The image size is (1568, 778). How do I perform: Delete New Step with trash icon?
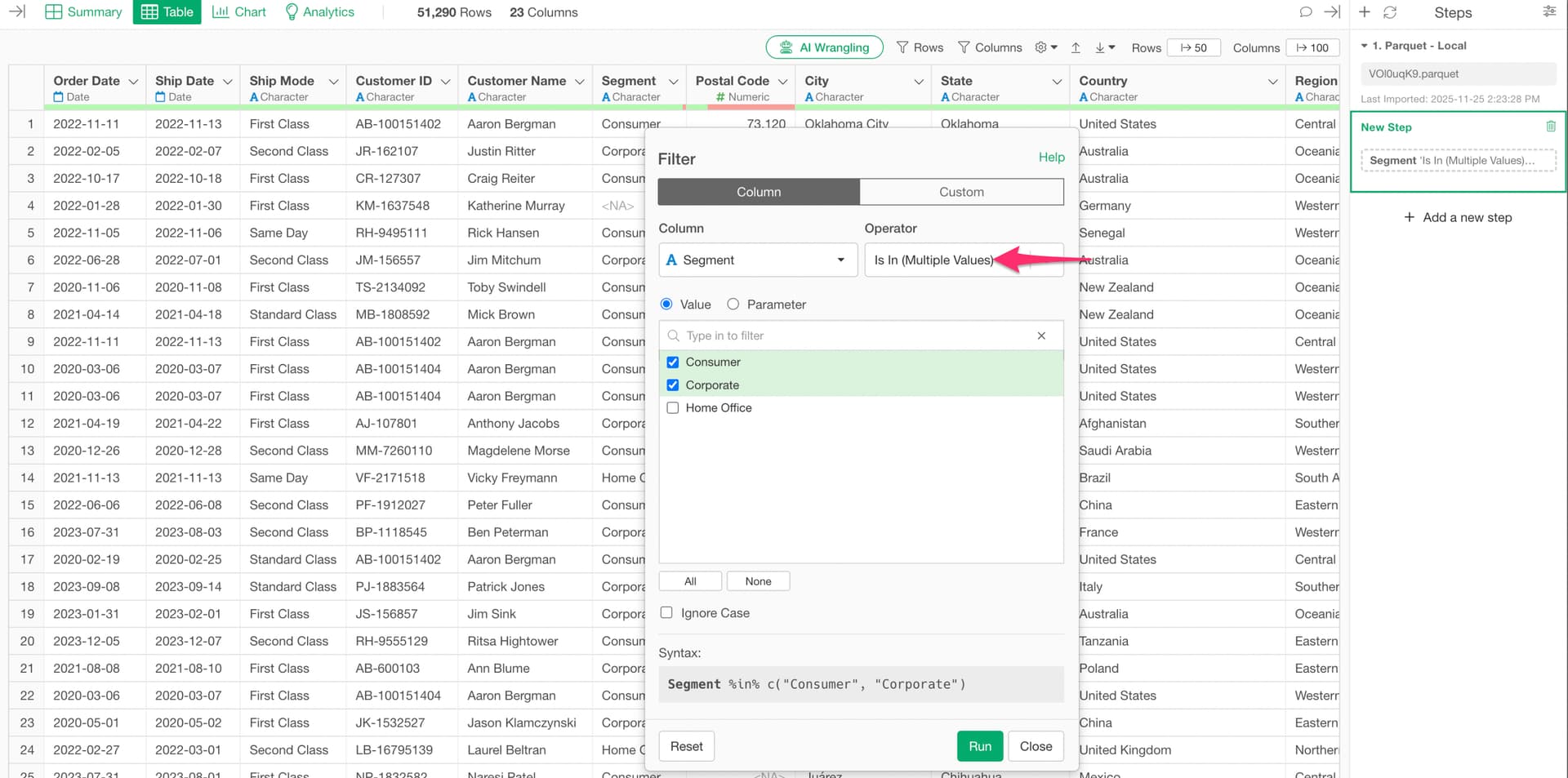click(1551, 127)
